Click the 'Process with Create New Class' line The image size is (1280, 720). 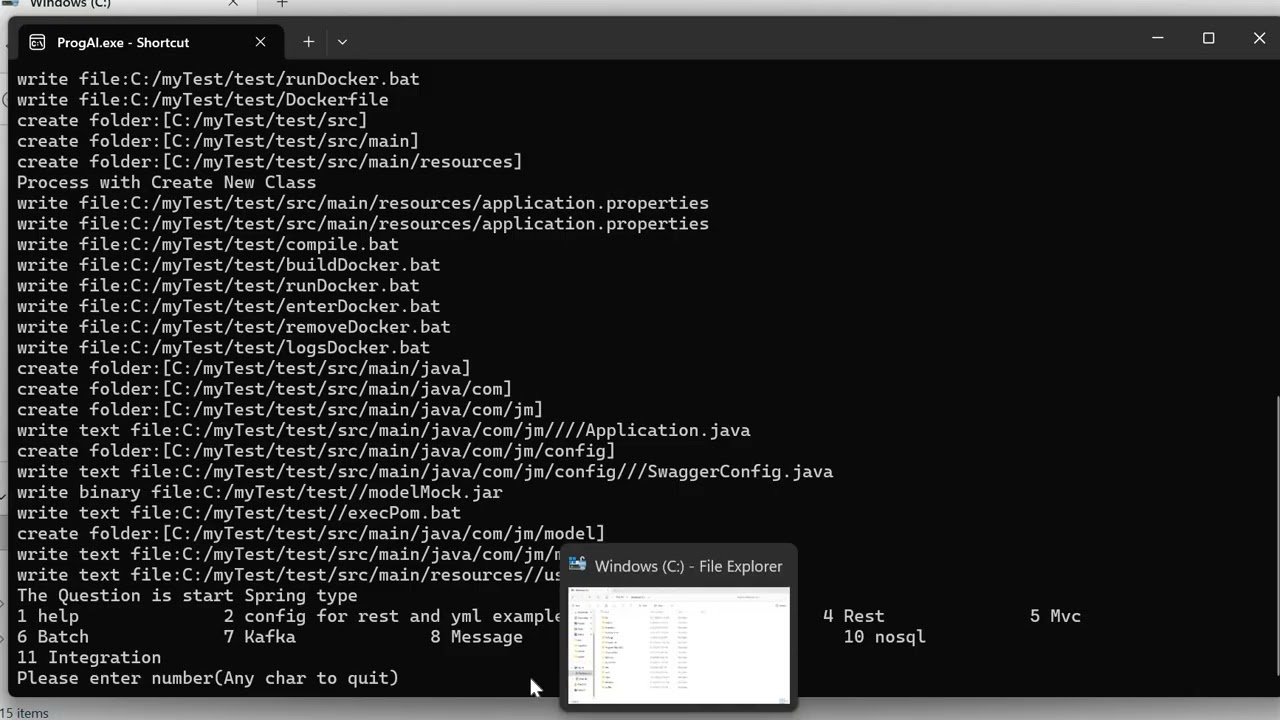[166, 182]
